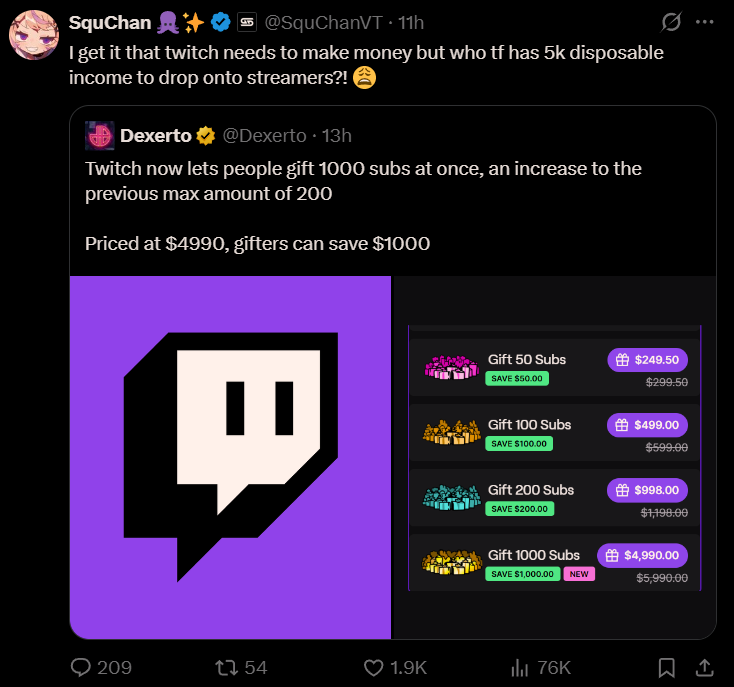Image resolution: width=734 pixels, height=687 pixels.
Task: Open the Twitch logo image
Action: [x=230, y=457]
